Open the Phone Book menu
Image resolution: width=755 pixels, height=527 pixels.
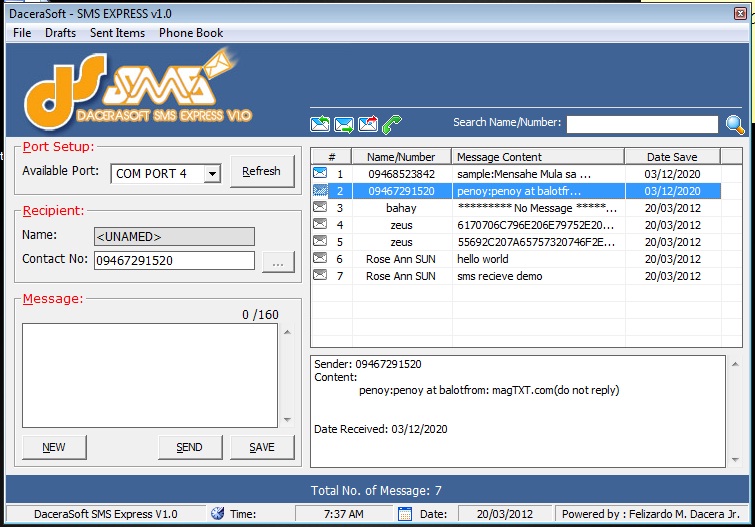pyautogui.click(x=191, y=33)
